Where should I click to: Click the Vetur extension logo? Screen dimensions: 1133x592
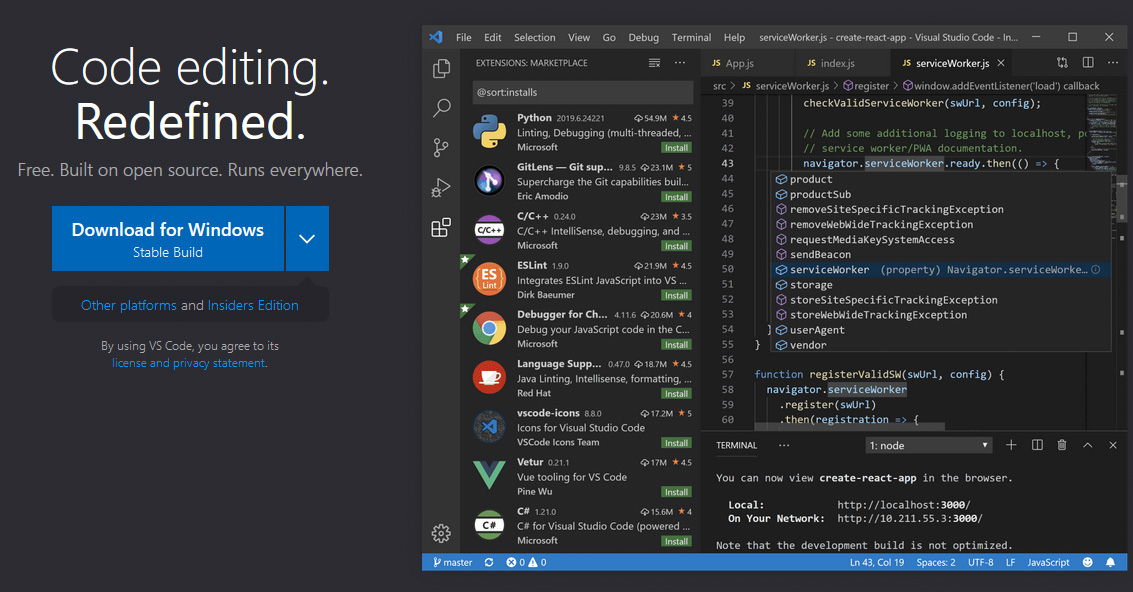click(489, 475)
